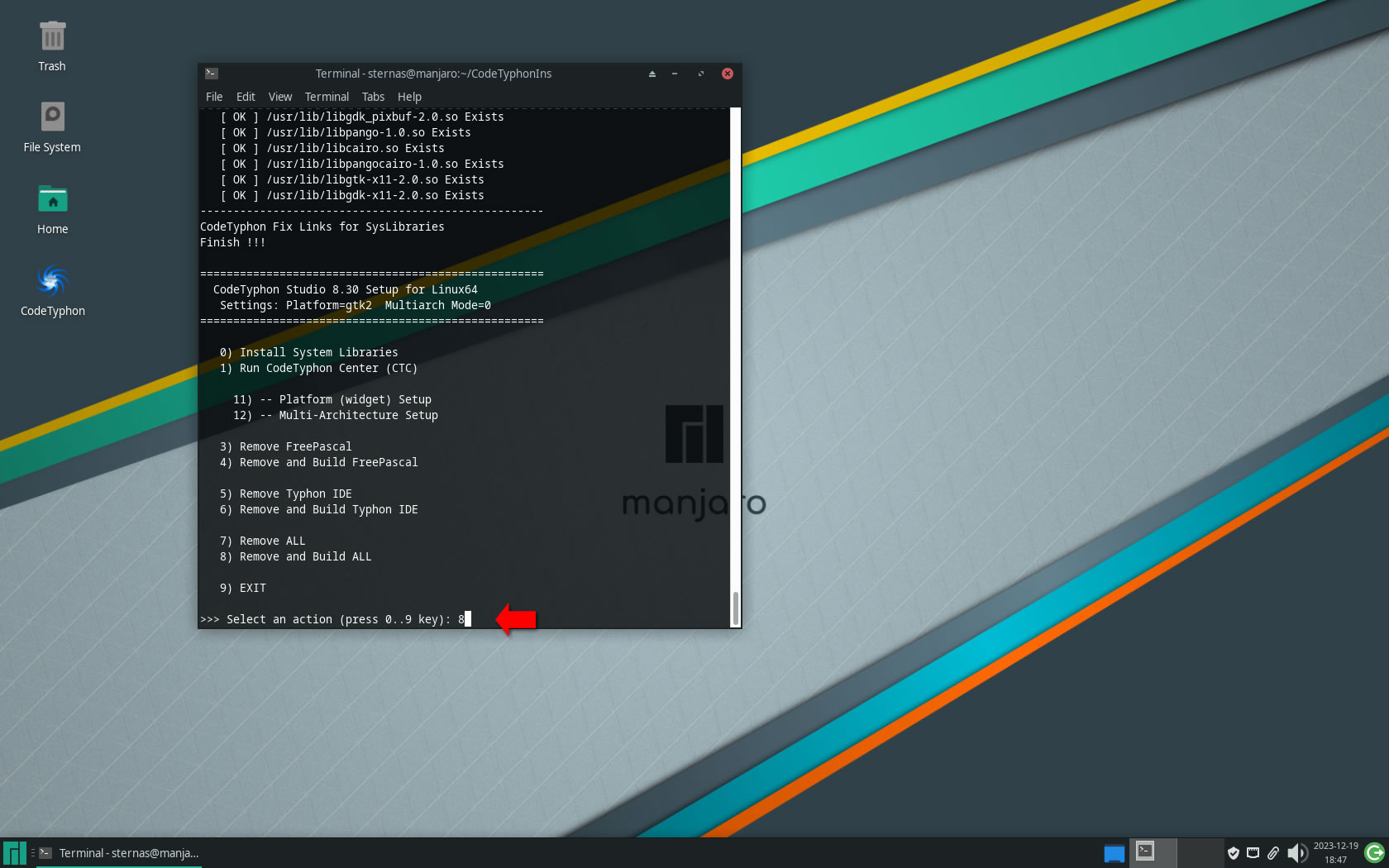This screenshot has height=868, width=1389.
Task: Click the 'Select an action' prompt line
Action: point(335,619)
